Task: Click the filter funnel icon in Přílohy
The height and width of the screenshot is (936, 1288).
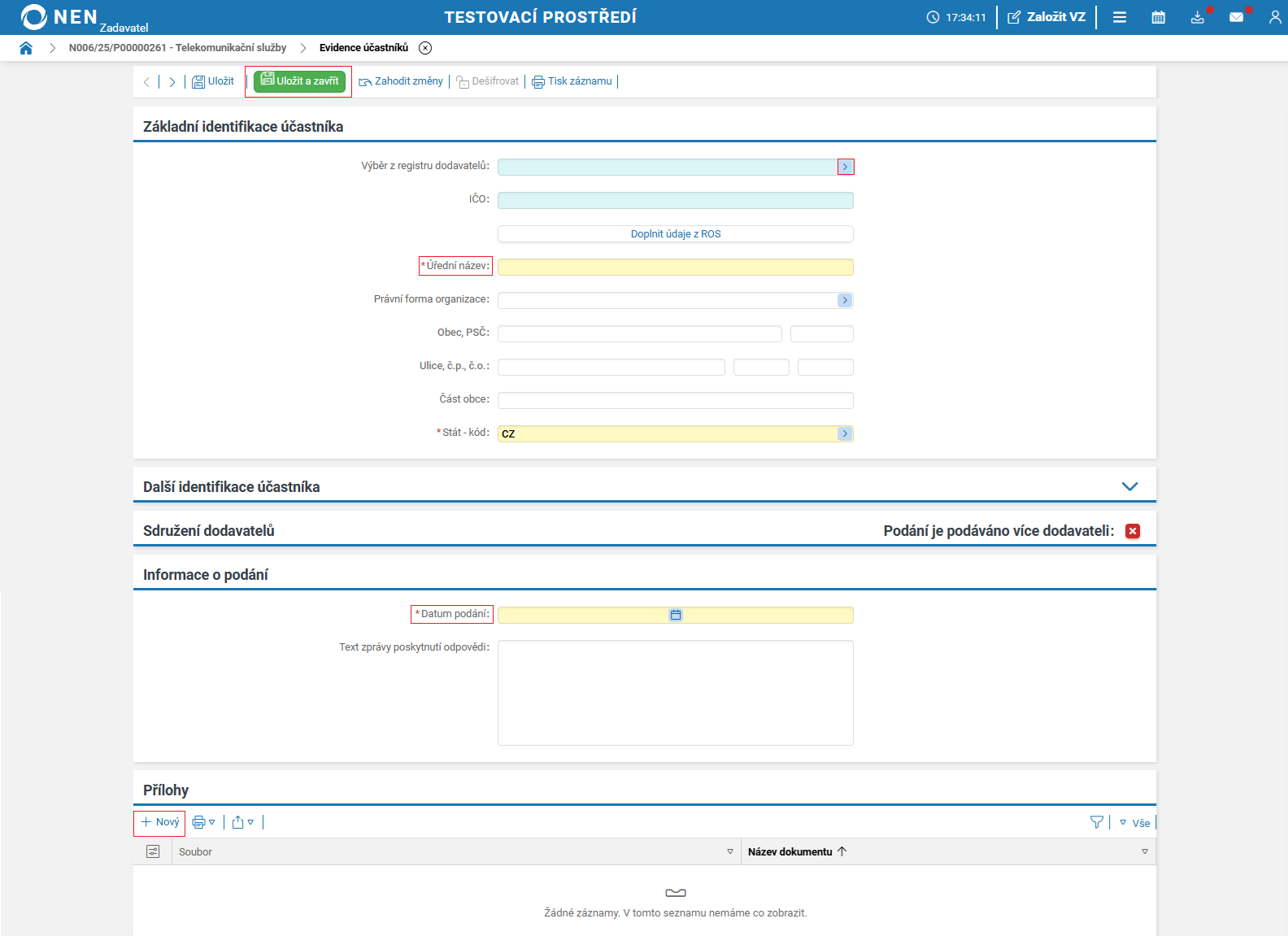Action: [1096, 822]
